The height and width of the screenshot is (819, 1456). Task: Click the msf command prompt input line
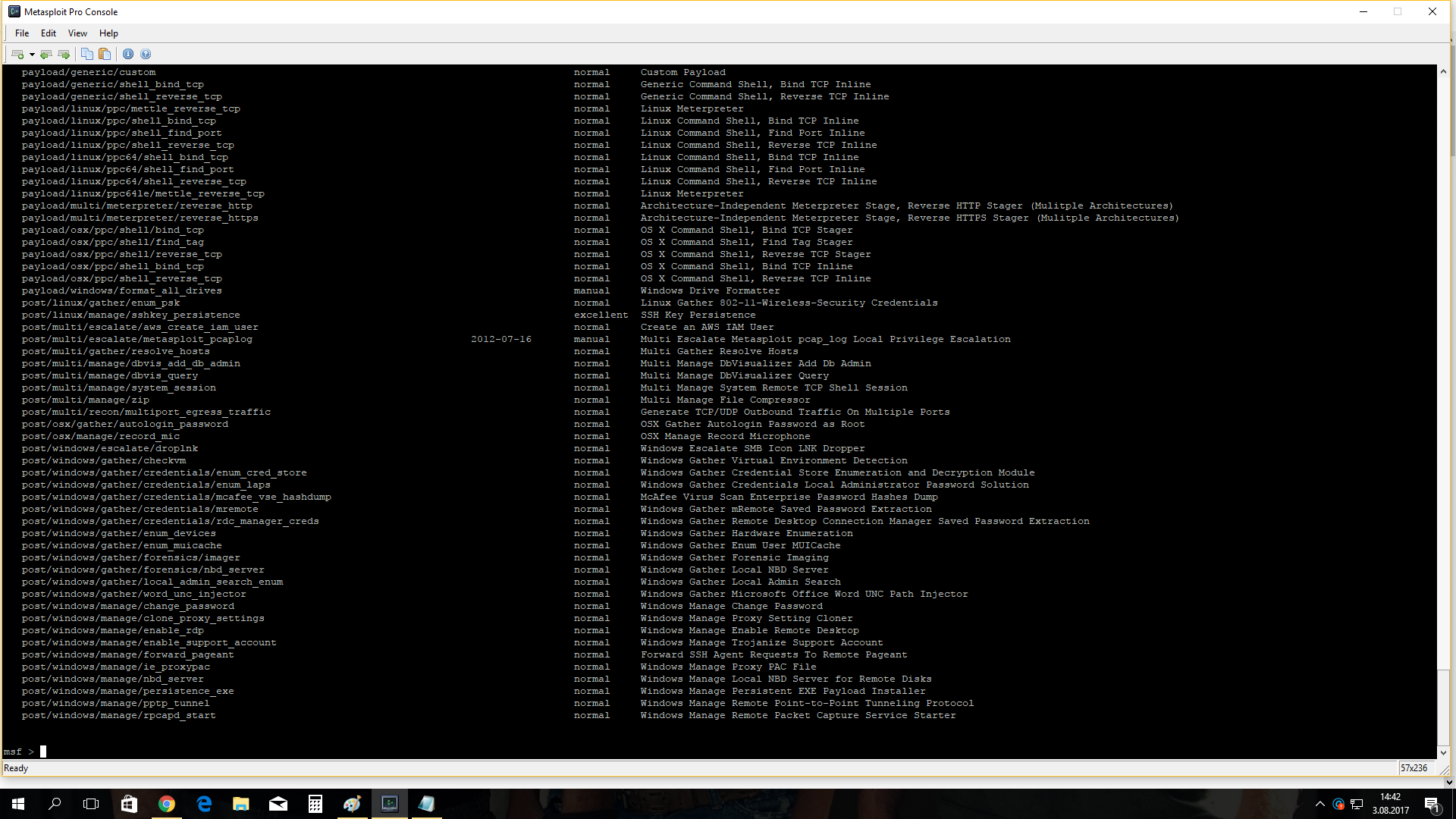tap(718, 752)
